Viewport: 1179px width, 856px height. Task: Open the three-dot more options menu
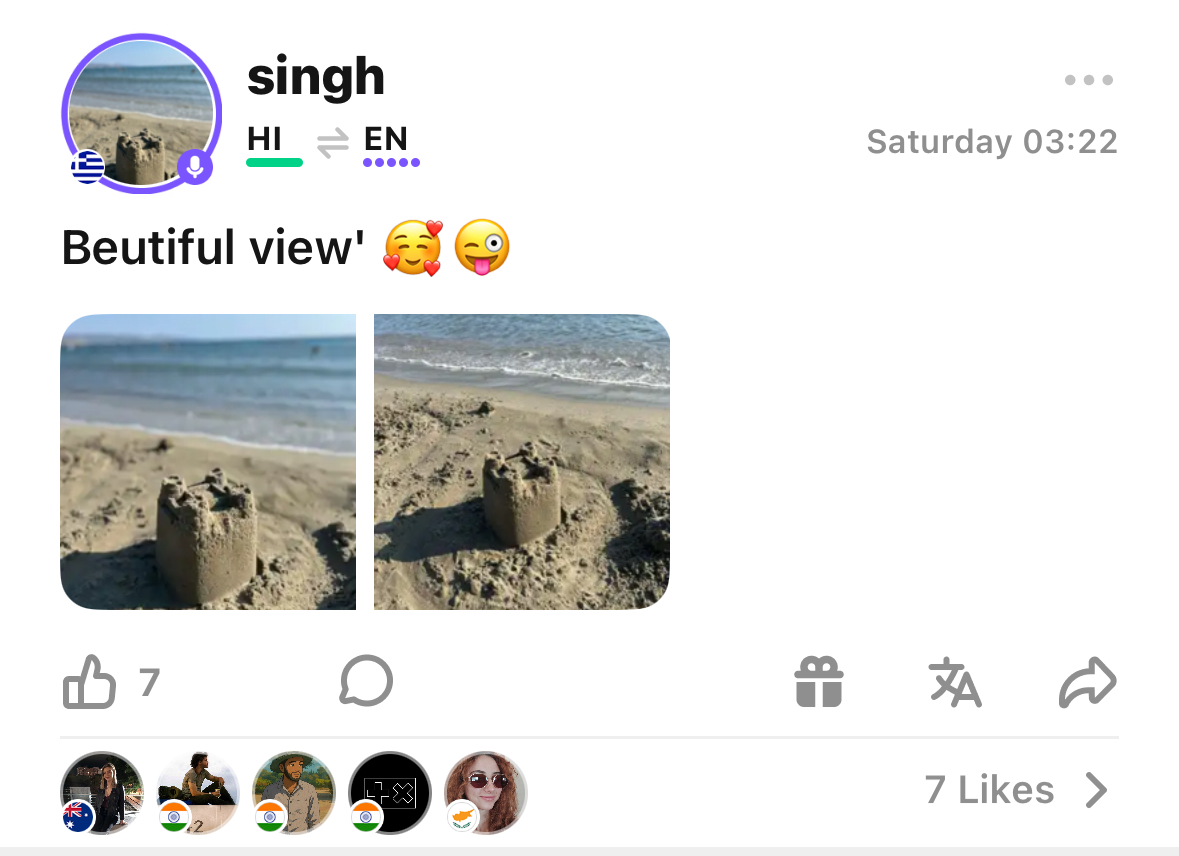tap(1089, 80)
